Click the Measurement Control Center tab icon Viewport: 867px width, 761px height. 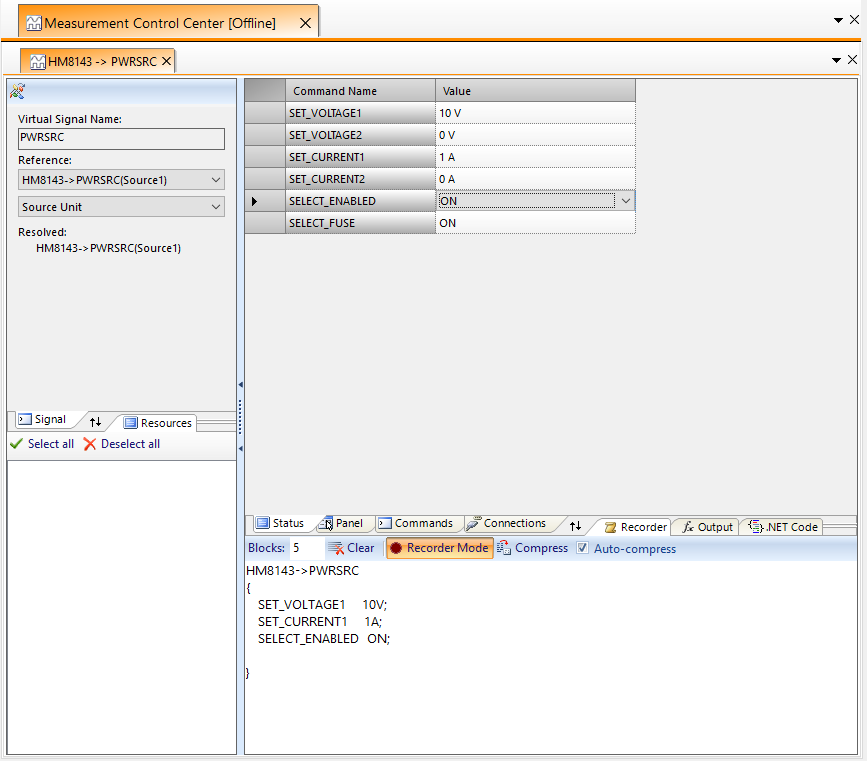(34, 23)
